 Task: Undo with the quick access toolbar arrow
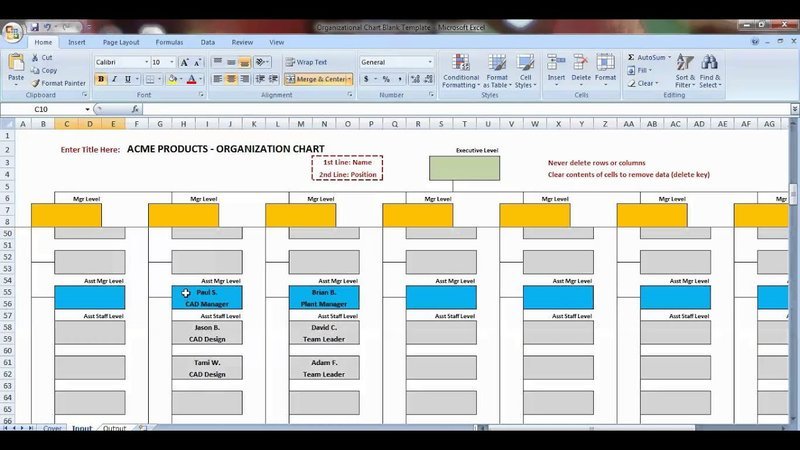click(x=47, y=27)
